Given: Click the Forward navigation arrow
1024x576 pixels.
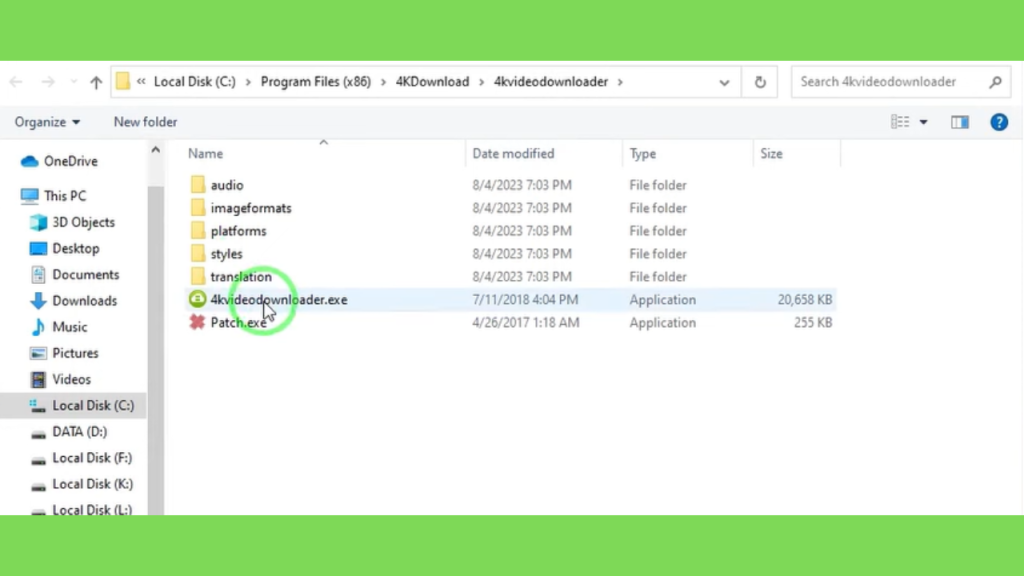Looking at the screenshot, I should click(48, 82).
